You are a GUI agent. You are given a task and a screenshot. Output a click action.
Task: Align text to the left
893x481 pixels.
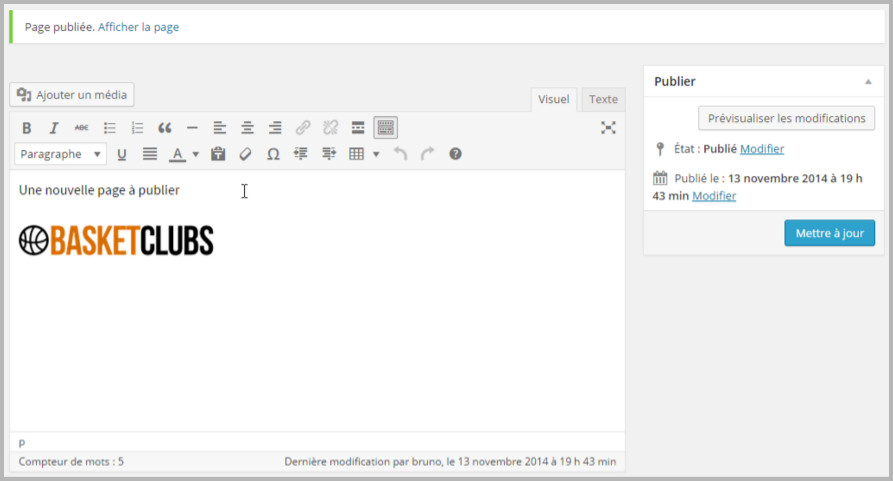point(220,128)
